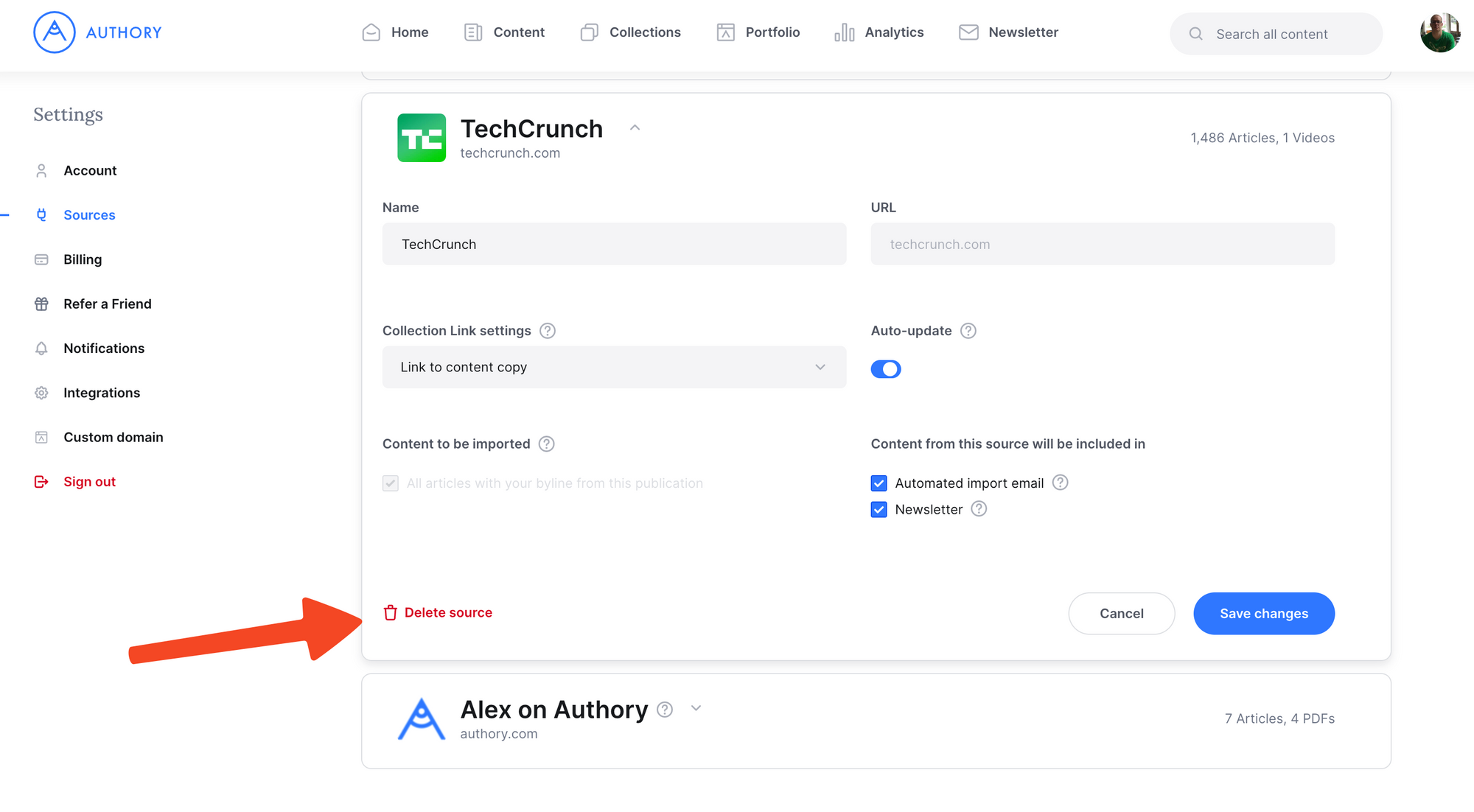Click the Billing card icon
1474x812 pixels.
pos(41,259)
